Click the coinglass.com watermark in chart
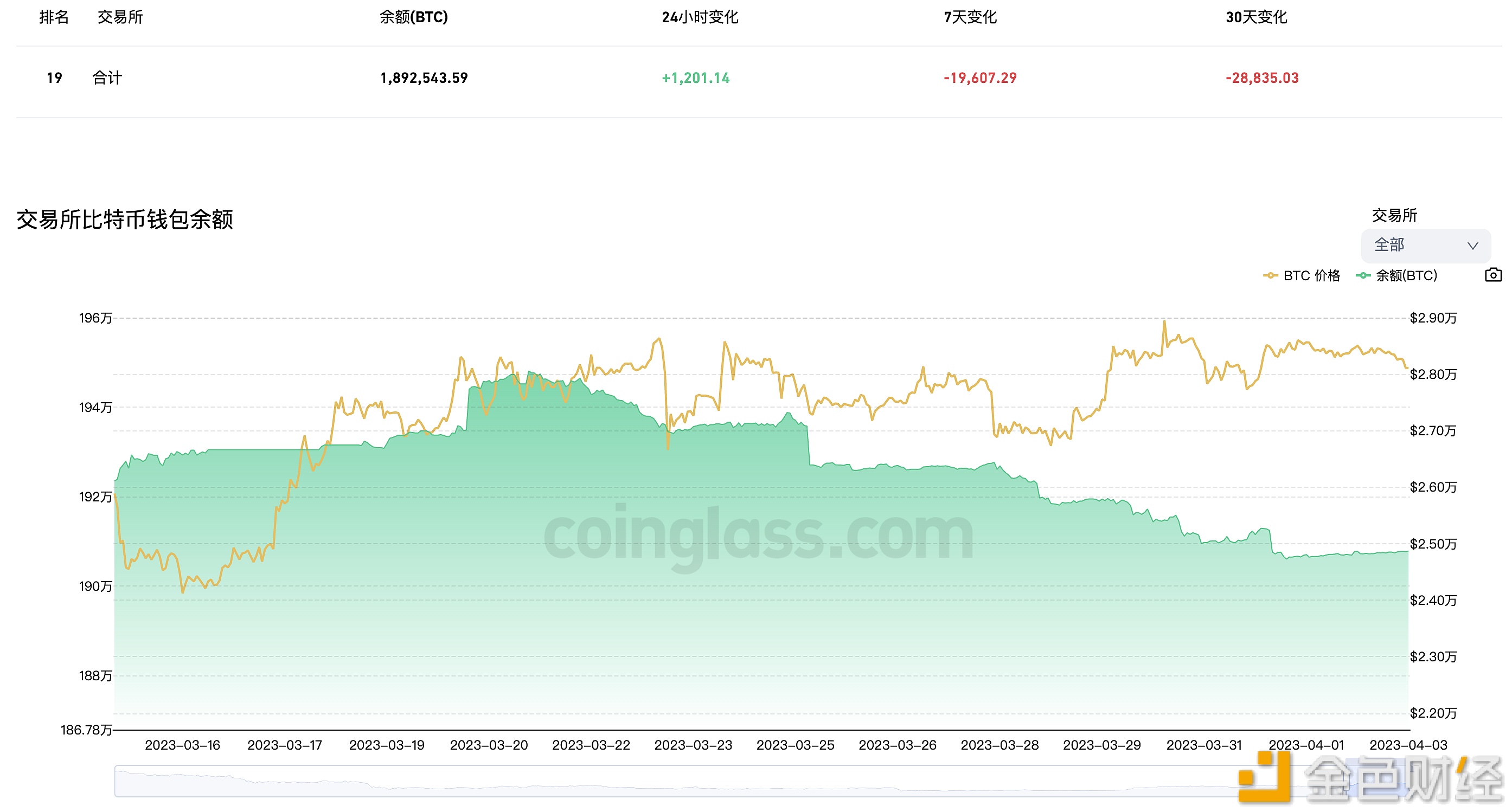This screenshot has width=1512, height=812. (x=758, y=535)
